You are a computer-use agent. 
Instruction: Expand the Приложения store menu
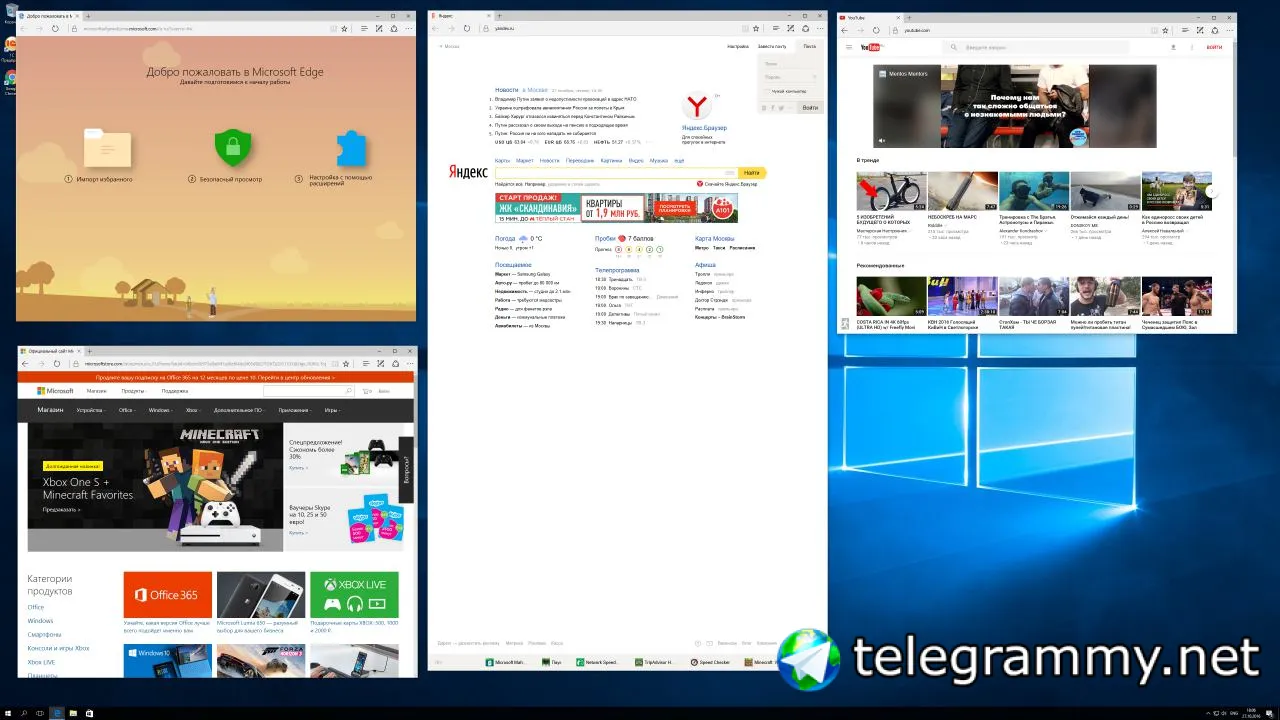point(296,410)
